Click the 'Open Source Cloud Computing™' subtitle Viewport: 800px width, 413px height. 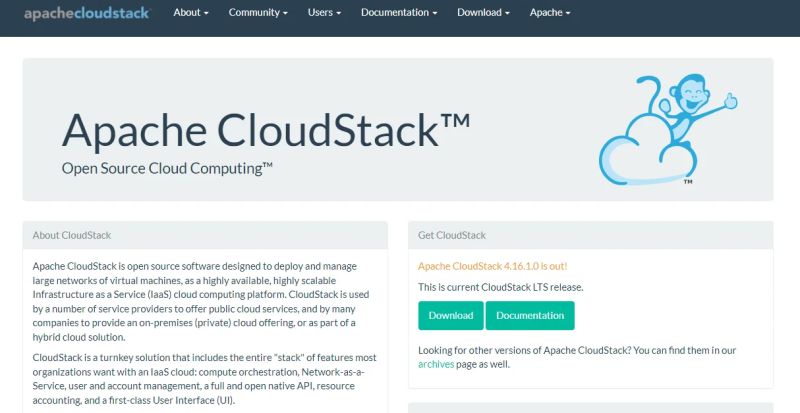point(167,168)
